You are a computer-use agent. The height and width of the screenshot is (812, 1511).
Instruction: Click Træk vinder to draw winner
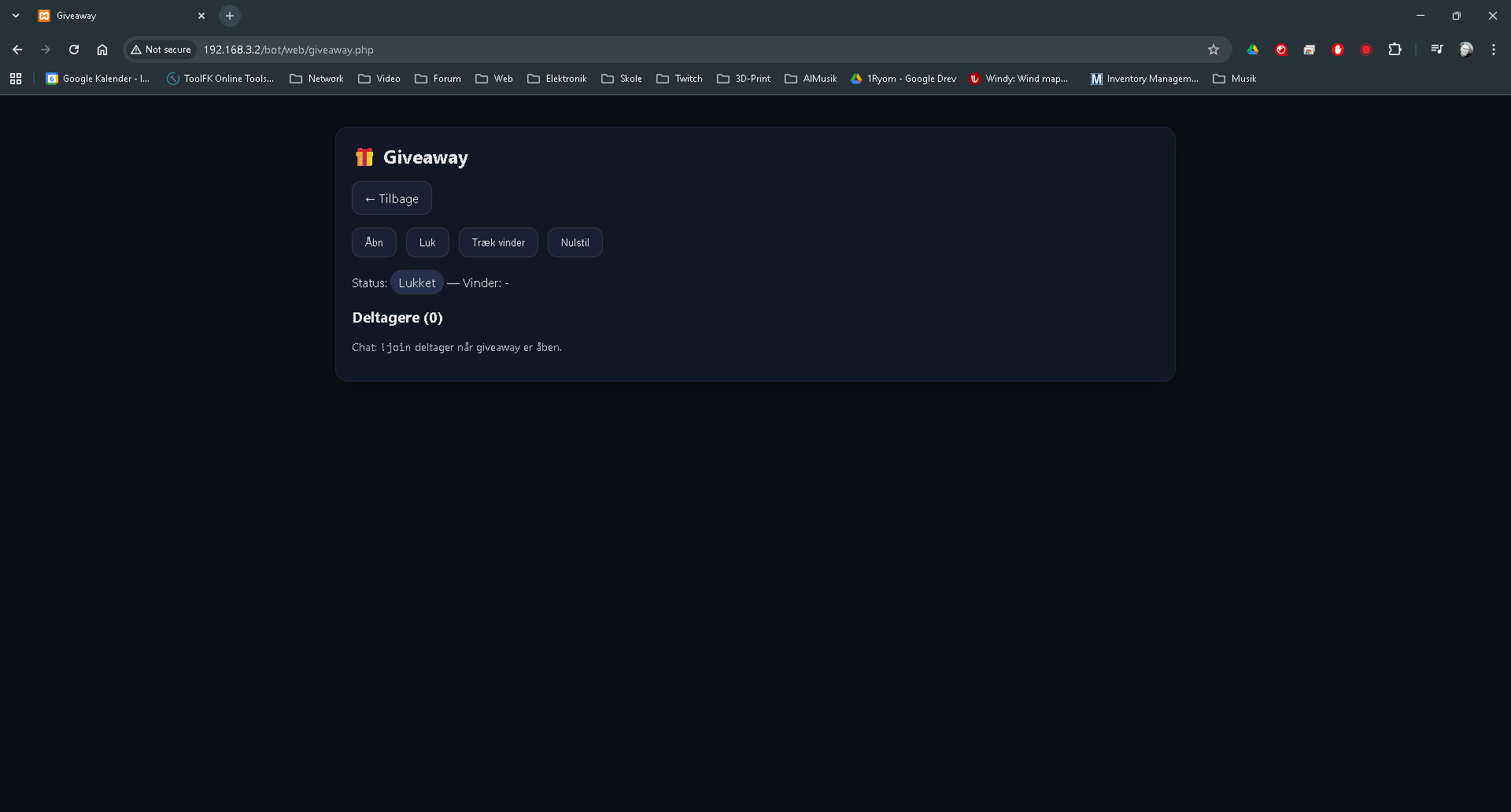click(498, 242)
